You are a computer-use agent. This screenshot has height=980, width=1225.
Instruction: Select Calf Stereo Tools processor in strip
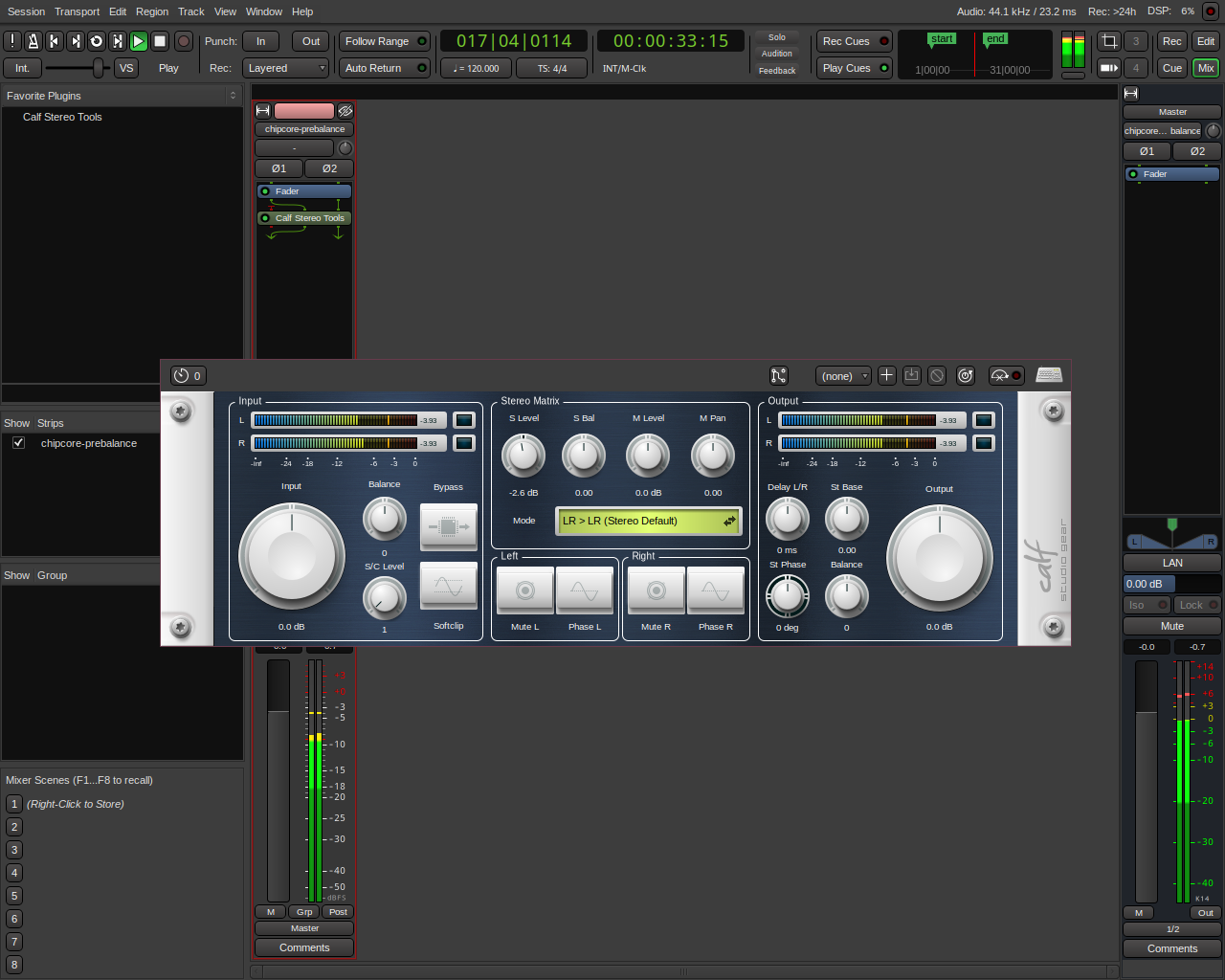[x=304, y=218]
